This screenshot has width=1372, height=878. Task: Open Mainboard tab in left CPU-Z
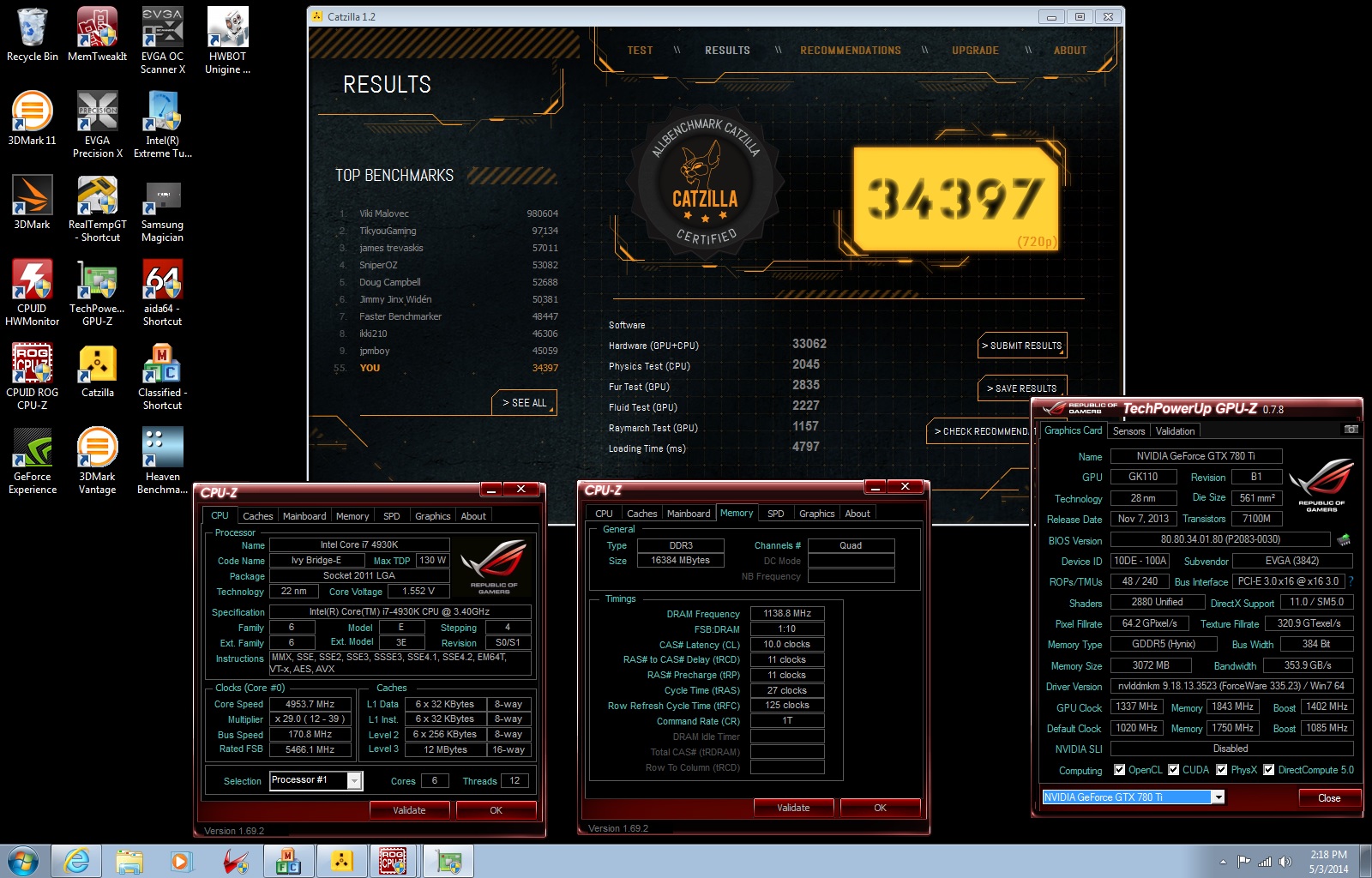tap(304, 516)
